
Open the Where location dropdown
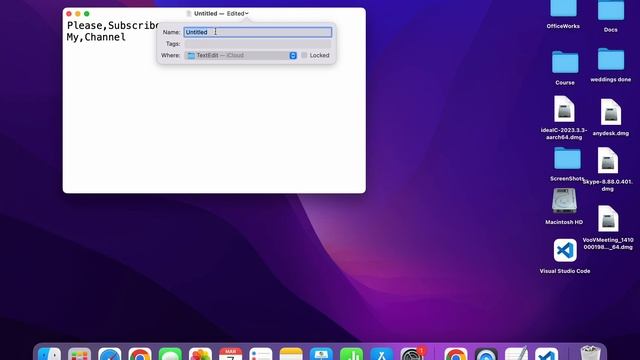(241, 55)
